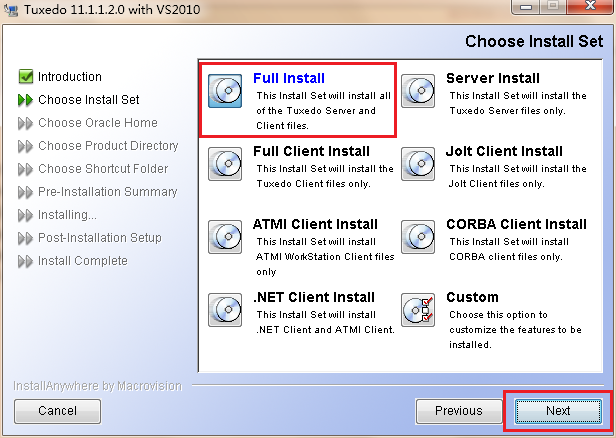The height and width of the screenshot is (438, 616).
Task: Go back with the Previous button
Action: (x=458, y=410)
